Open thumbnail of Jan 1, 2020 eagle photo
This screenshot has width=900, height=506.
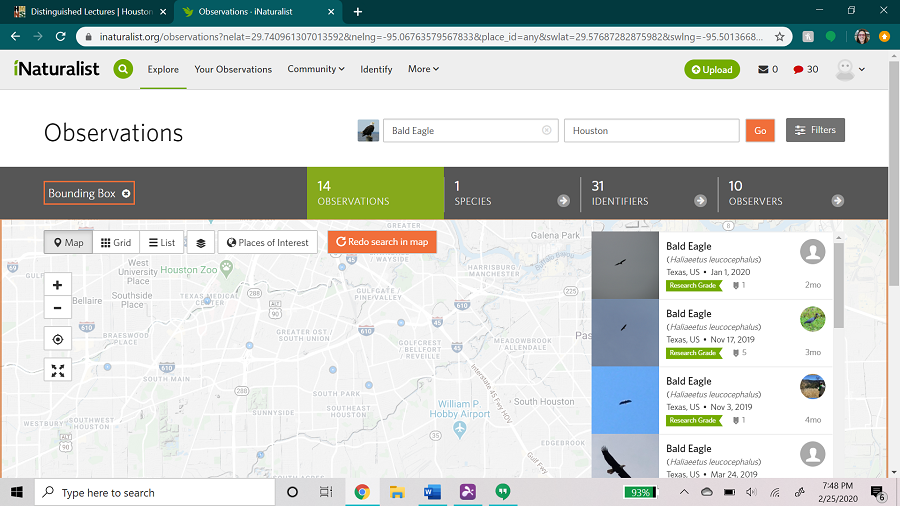tap(625, 266)
